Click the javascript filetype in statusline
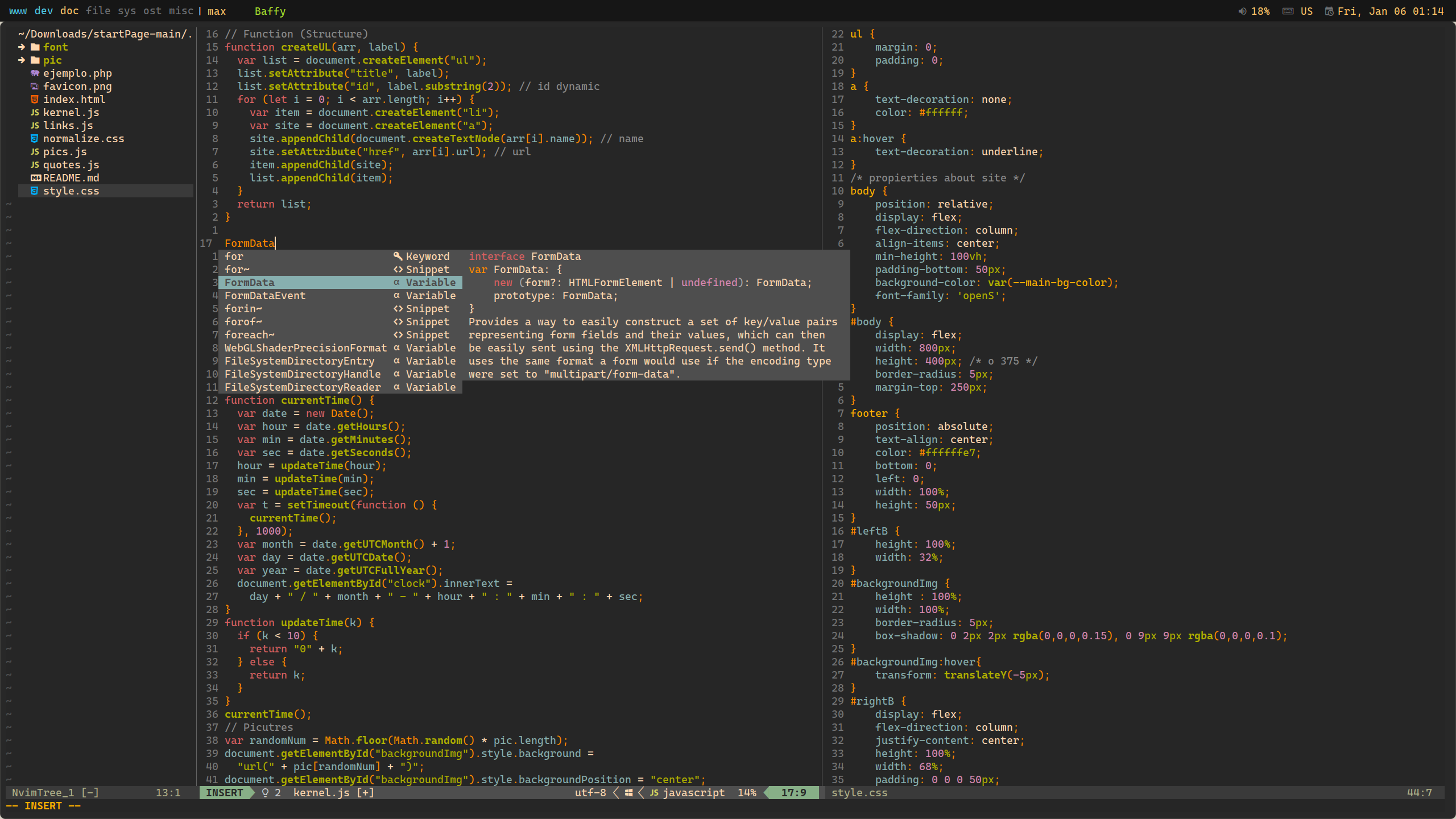Screen dimensions: 1456x819 (694, 793)
